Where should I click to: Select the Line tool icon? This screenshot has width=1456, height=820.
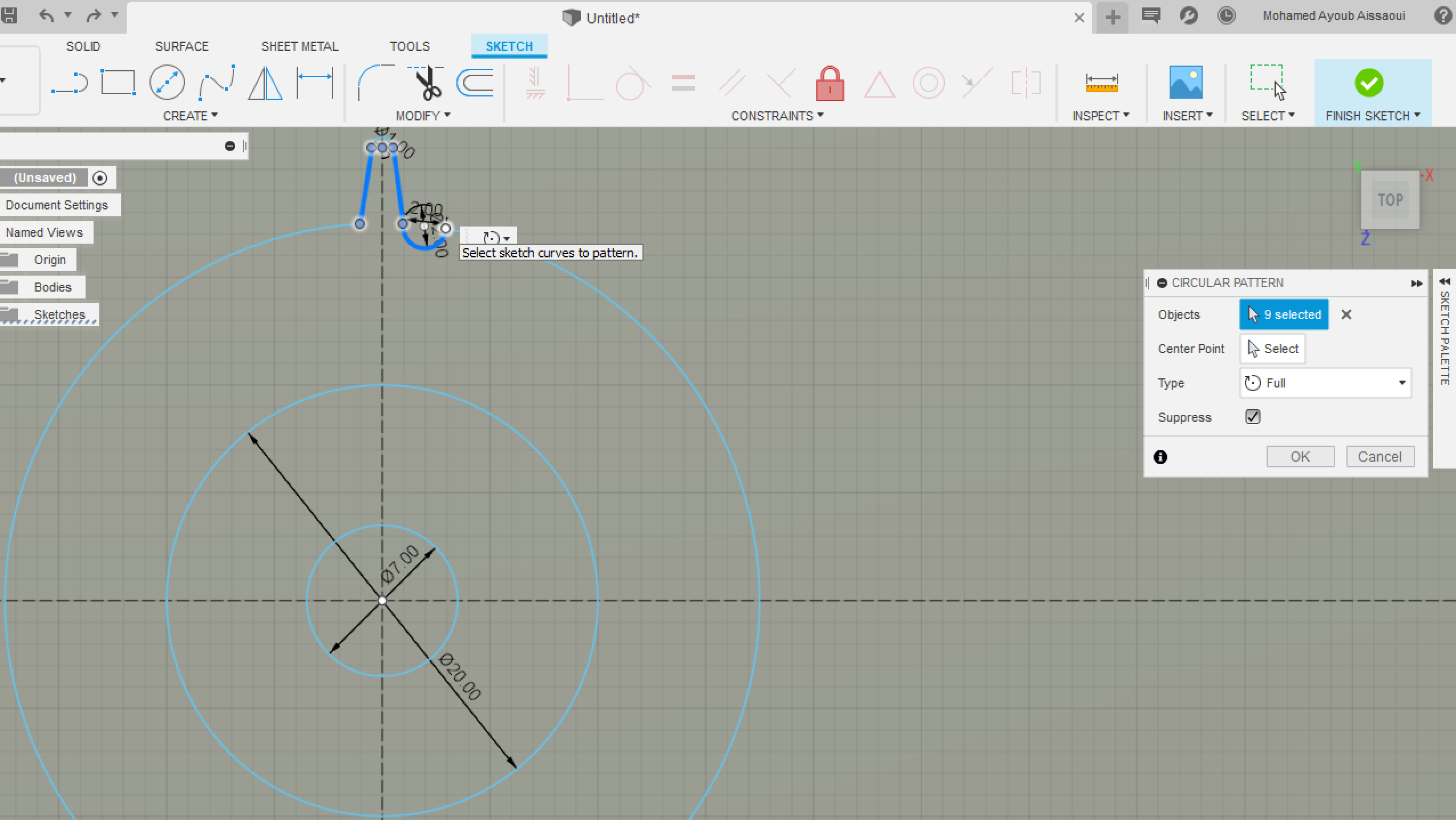point(69,83)
